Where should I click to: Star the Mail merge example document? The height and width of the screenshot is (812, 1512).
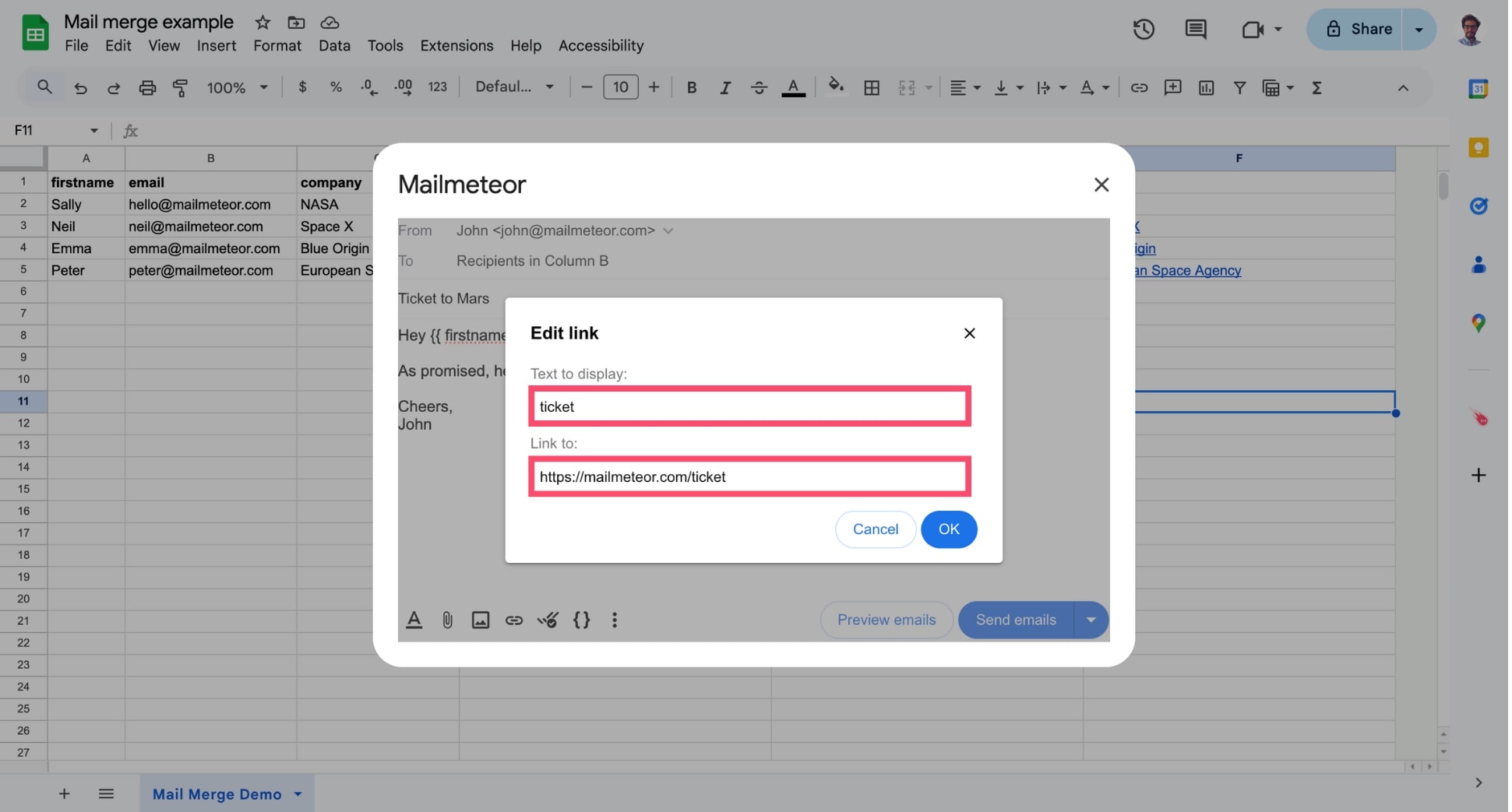263,22
